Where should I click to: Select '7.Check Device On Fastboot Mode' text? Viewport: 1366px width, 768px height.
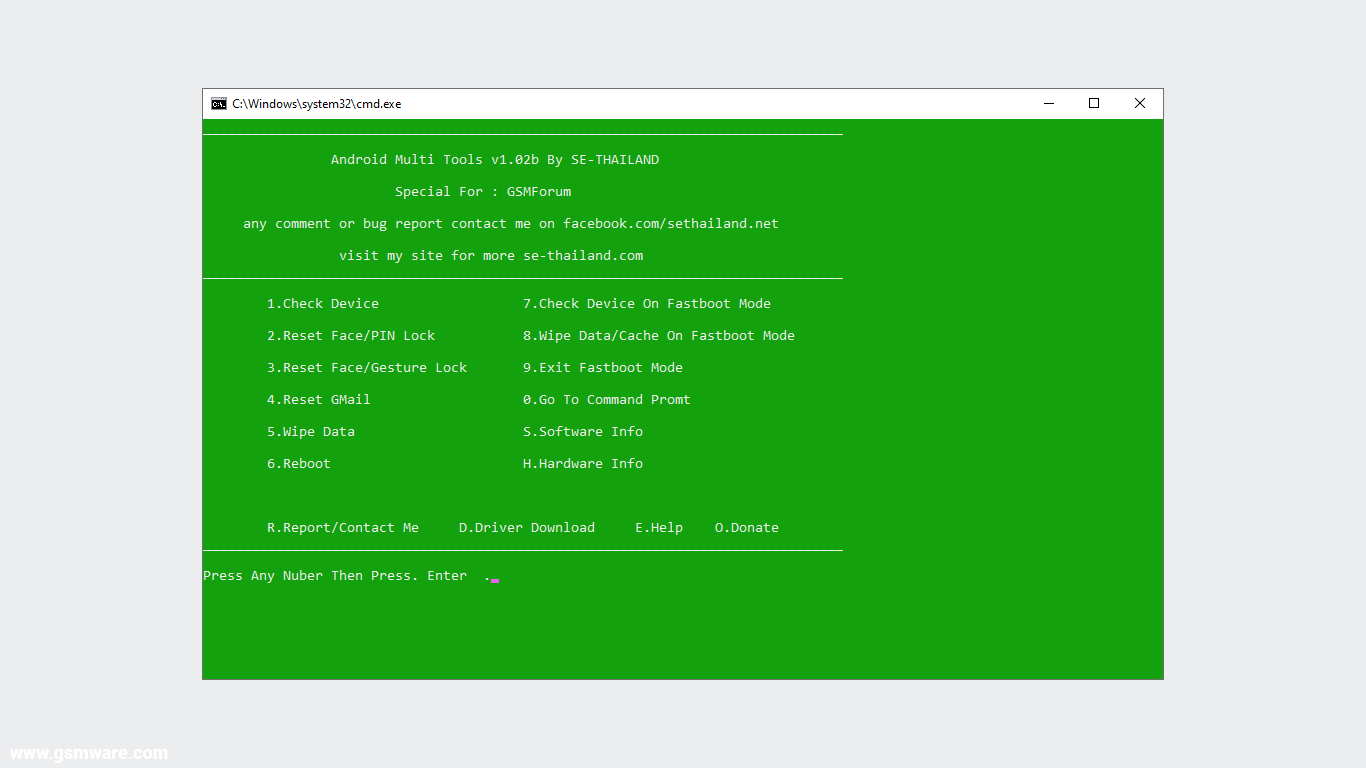(647, 304)
